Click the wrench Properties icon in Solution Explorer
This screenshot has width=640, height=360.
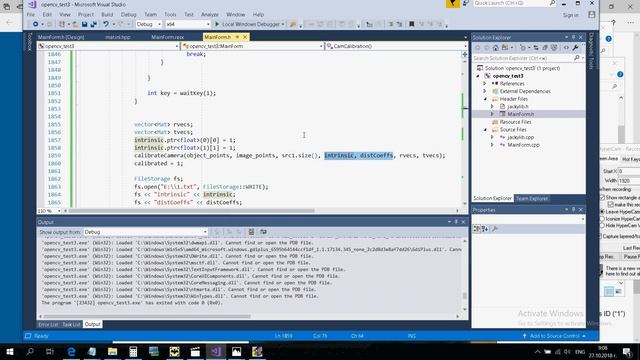(575, 48)
